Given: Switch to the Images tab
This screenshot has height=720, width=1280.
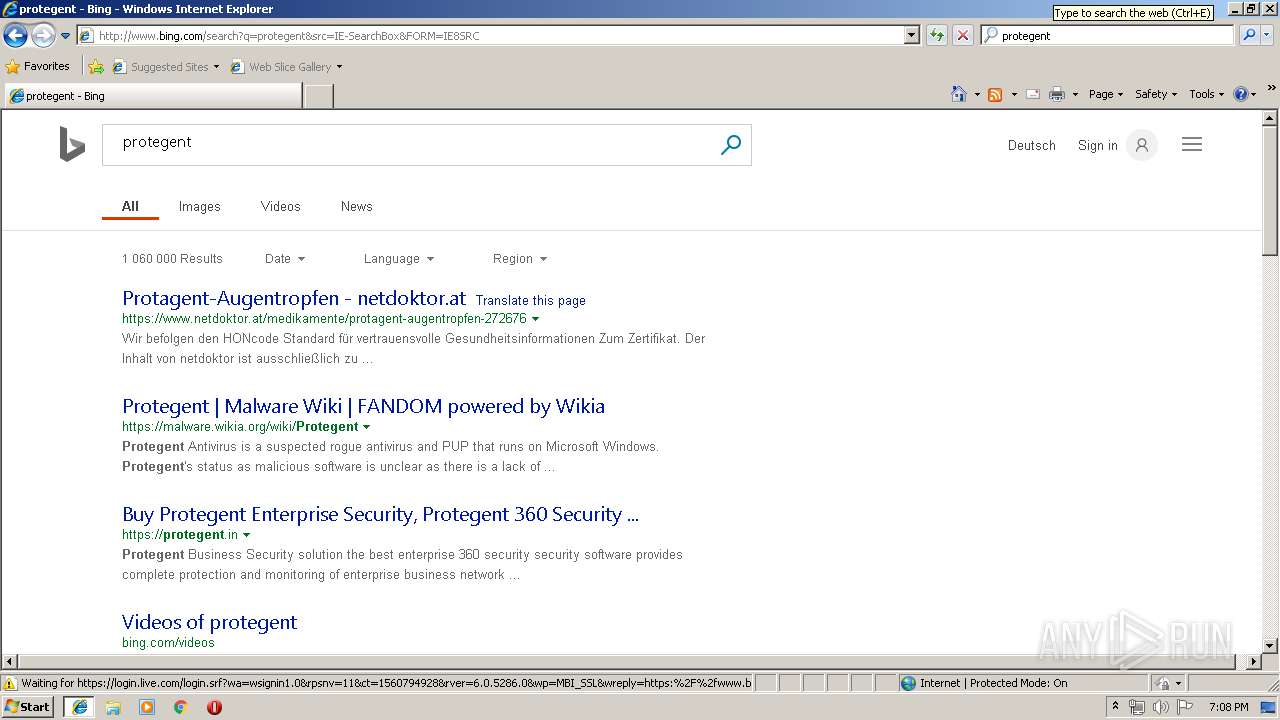Looking at the screenshot, I should 199,206.
